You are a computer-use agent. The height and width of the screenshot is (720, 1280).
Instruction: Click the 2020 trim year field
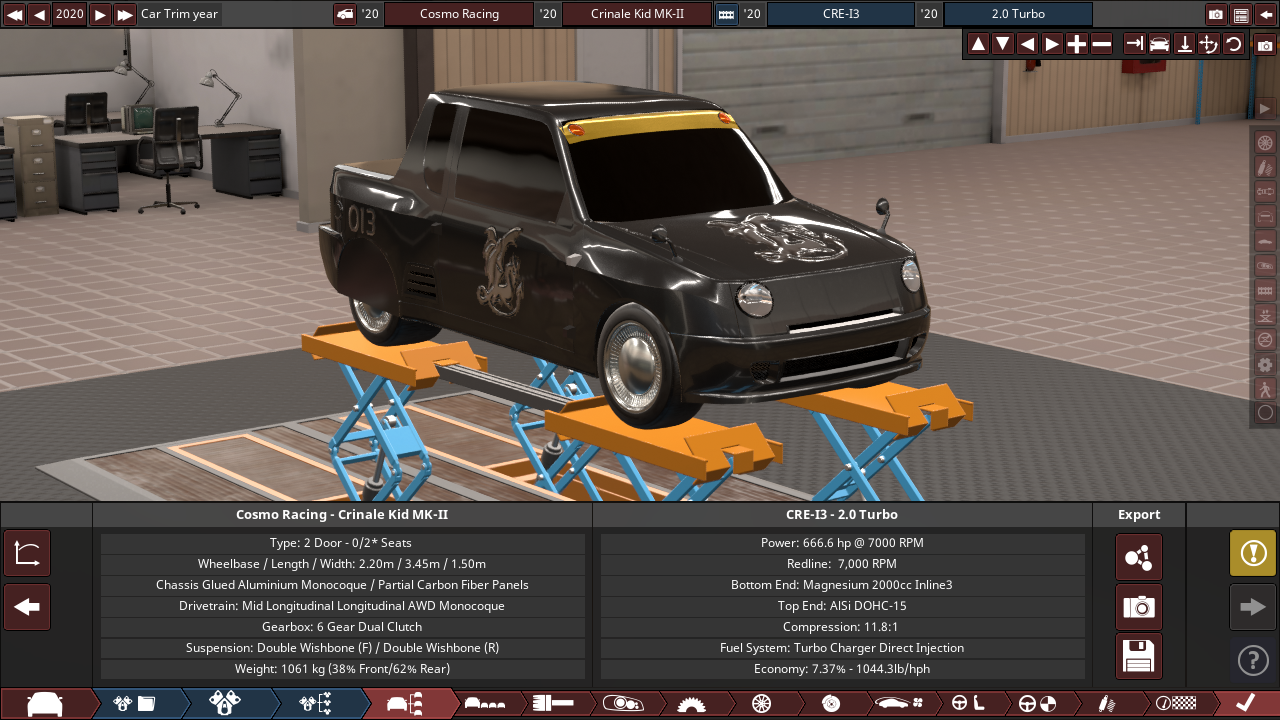point(70,14)
